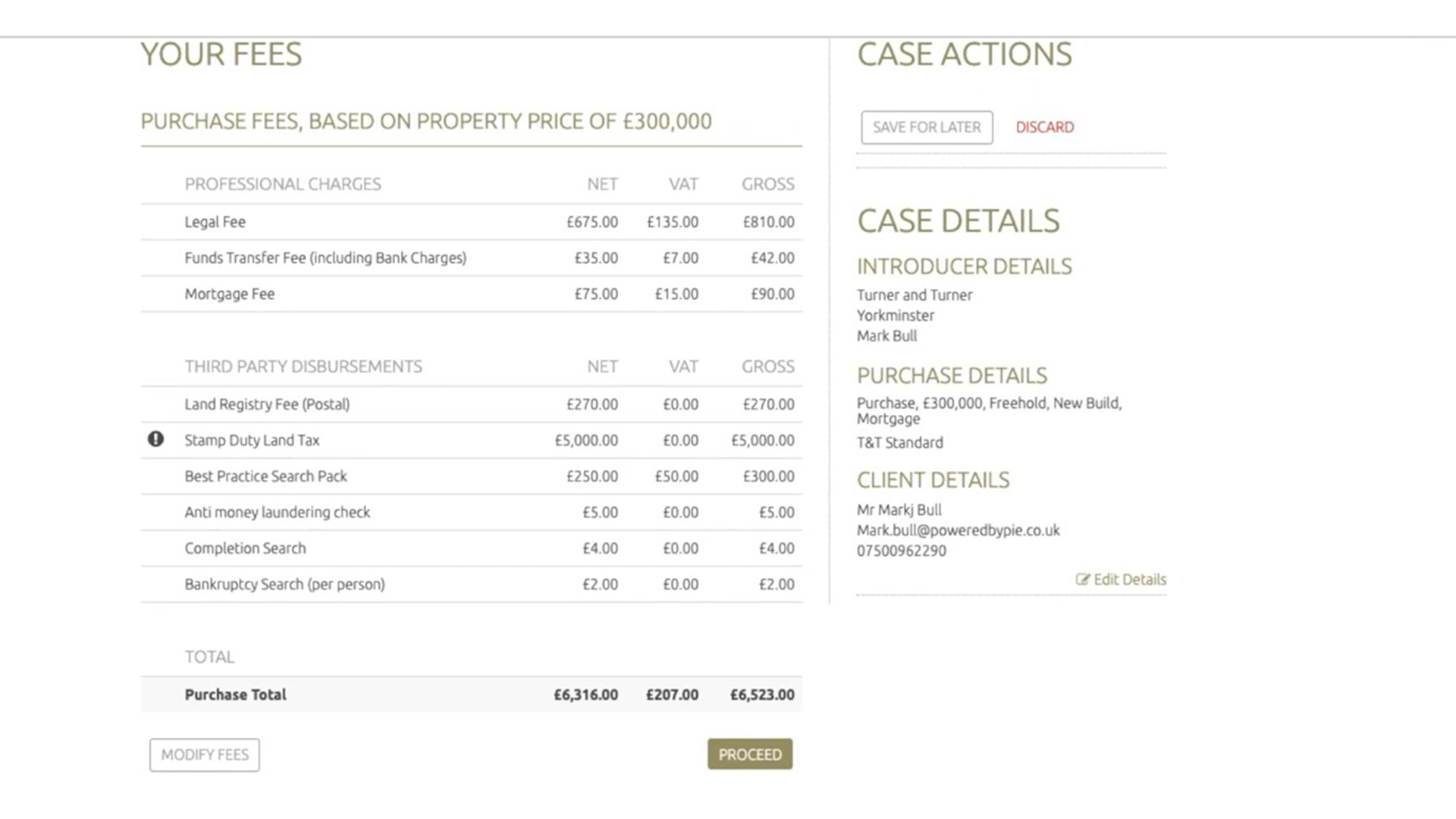Select Bankruptcy Search (per person) row
The width and height of the screenshot is (1456, 819).
284,585
